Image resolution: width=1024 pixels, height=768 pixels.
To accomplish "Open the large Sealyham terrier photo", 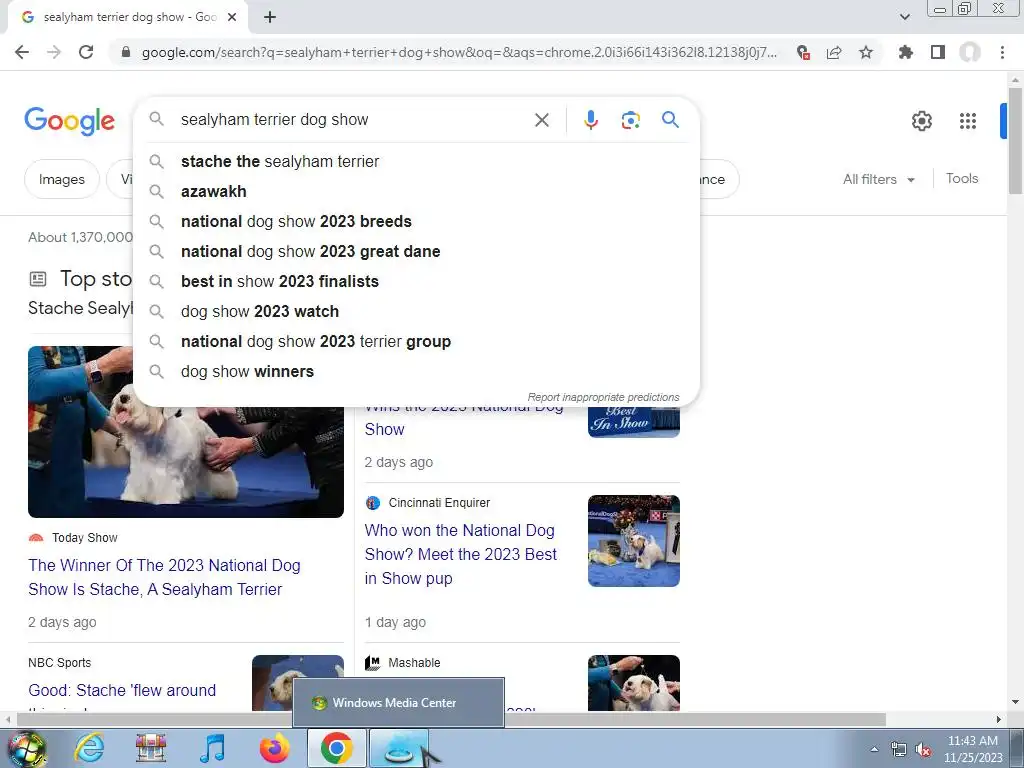I will click(x=186, y=462).
